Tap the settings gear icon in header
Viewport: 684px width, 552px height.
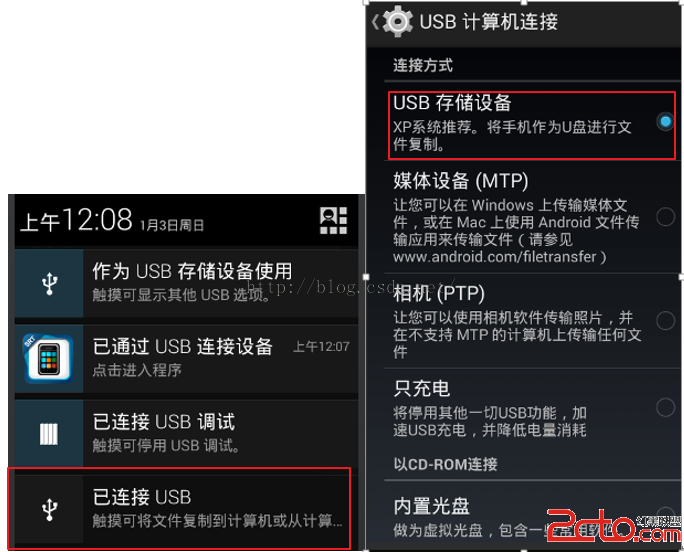tap(397, 21)
